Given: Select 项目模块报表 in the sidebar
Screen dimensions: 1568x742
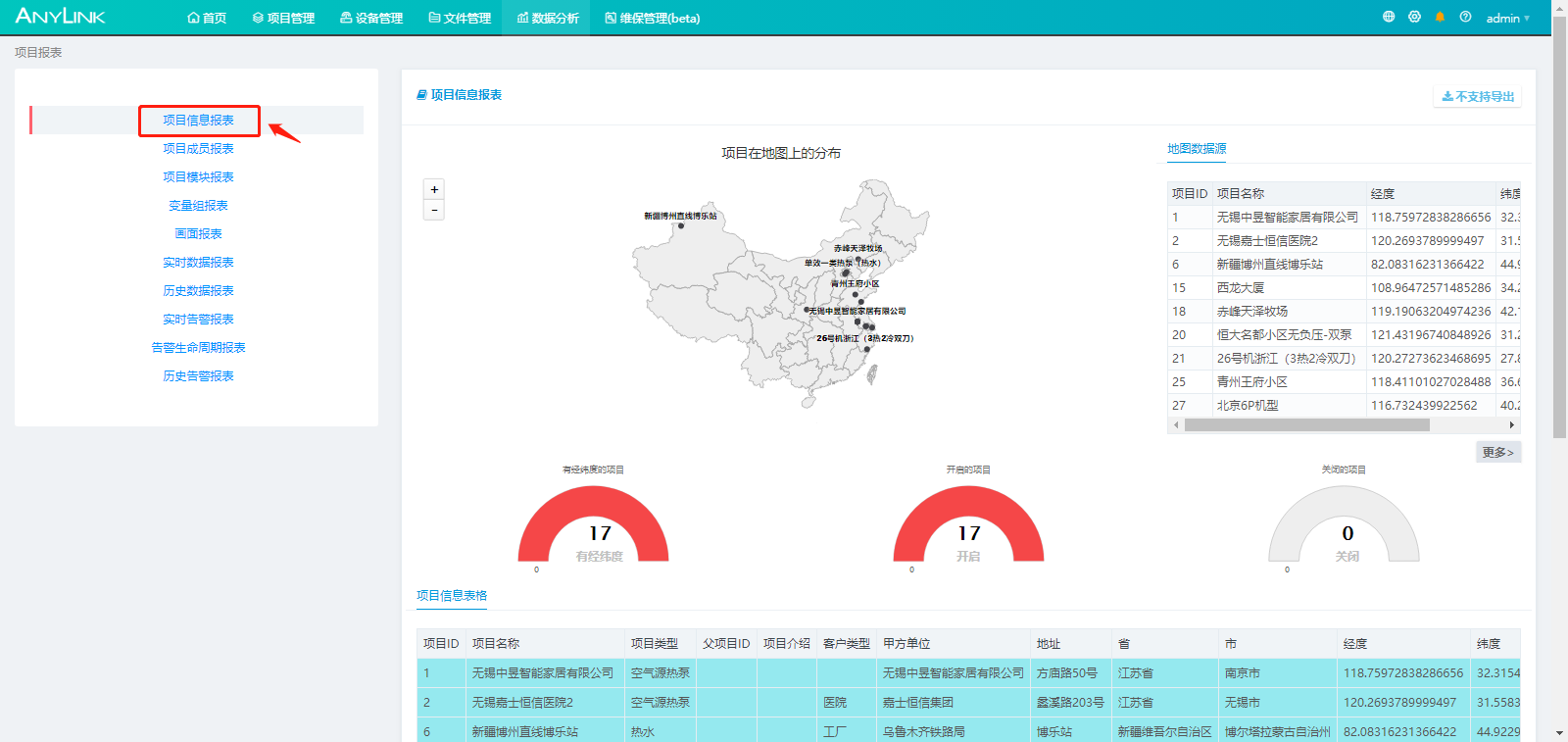Looking at the screenshot, I should click(198, 176).
